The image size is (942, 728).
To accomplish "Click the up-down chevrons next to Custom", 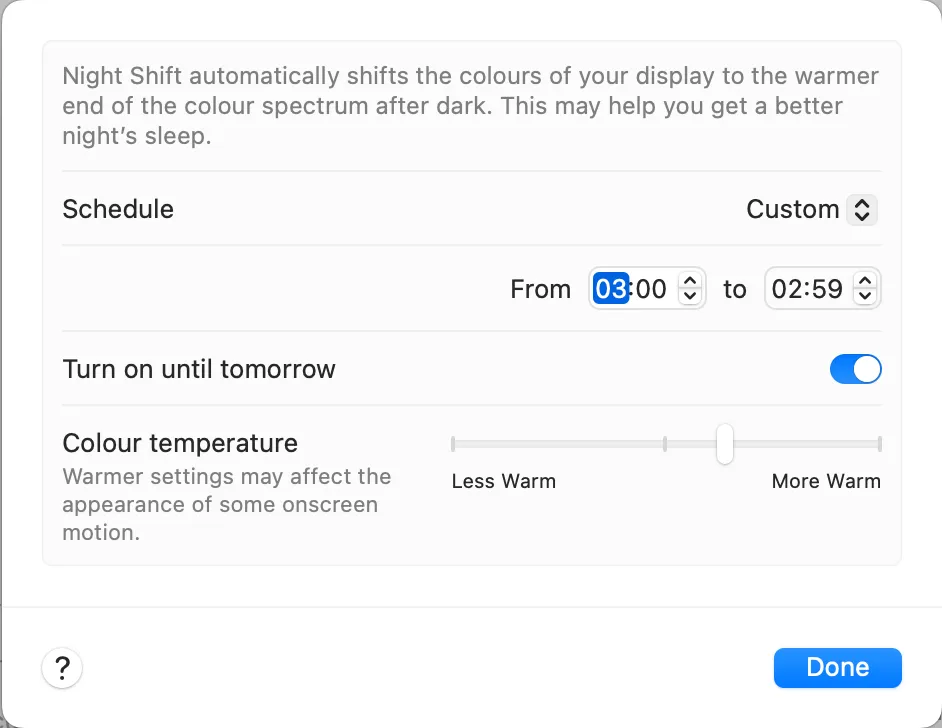I will [861, 209].
